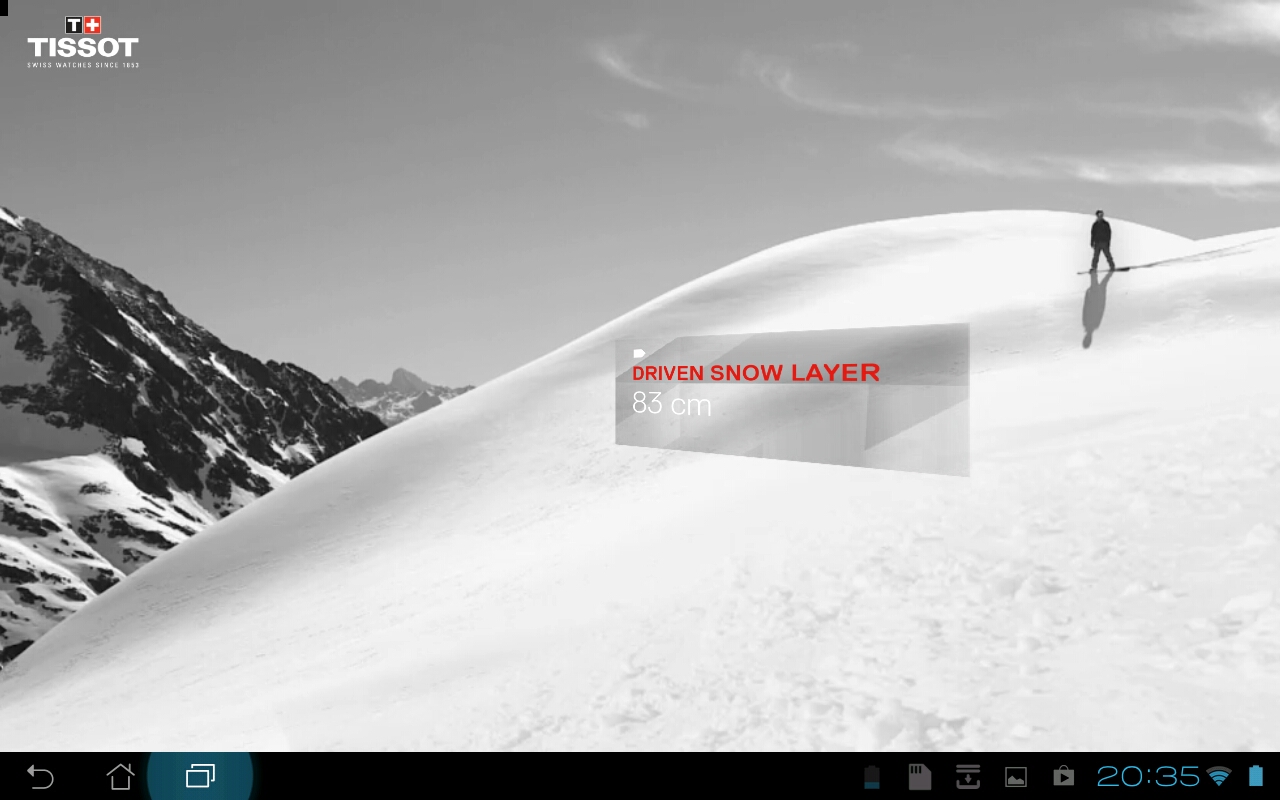Open the download notification icon

click(967, 776)
